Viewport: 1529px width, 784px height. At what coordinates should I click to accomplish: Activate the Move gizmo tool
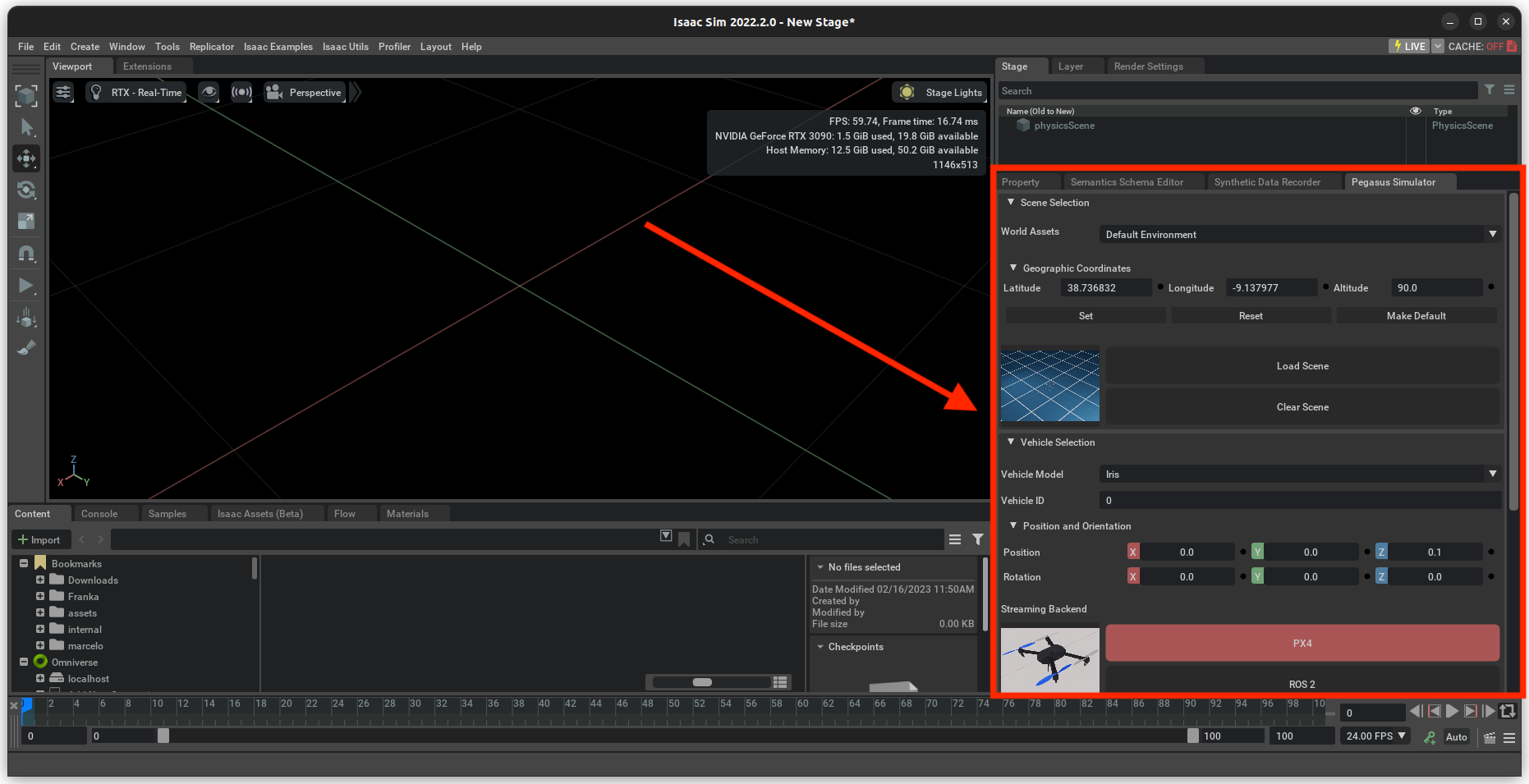[x=26, y=158]
